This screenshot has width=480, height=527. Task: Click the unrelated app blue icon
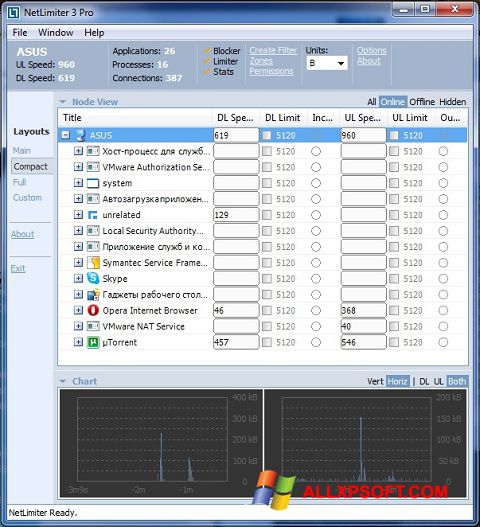click(92, 215)
